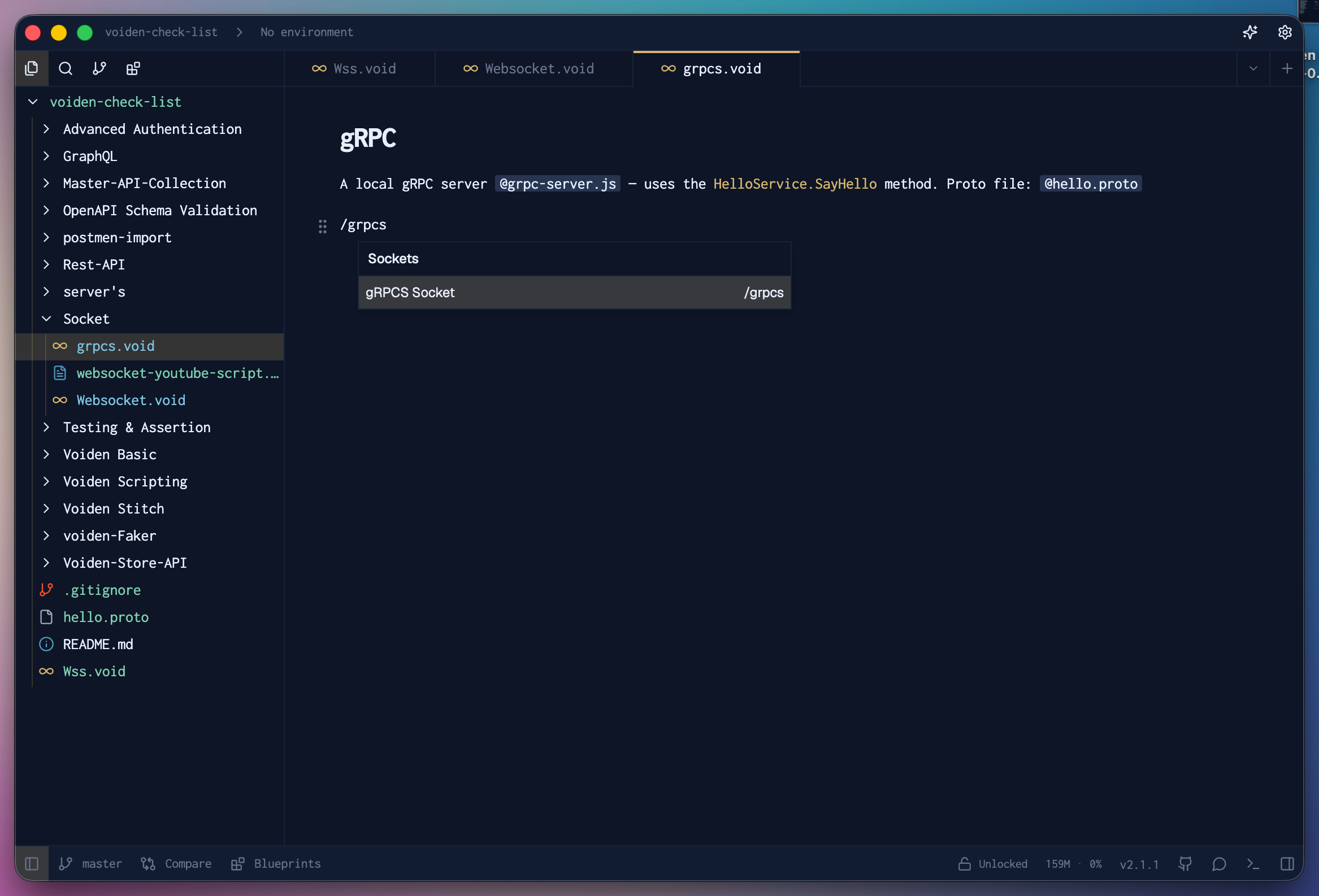Toggle right panel icon in status bar
Viewport: 1319px width, 896px height.
click(1287, 864)
